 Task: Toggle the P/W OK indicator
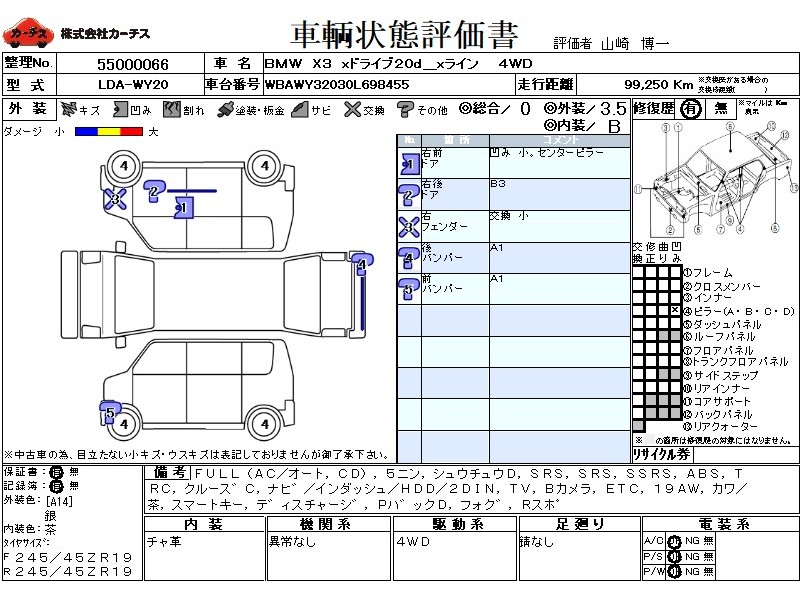click(x=674, y=571)
